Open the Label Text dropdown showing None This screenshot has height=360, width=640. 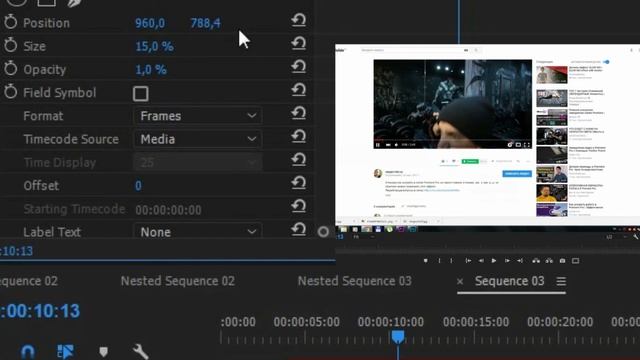198,231
